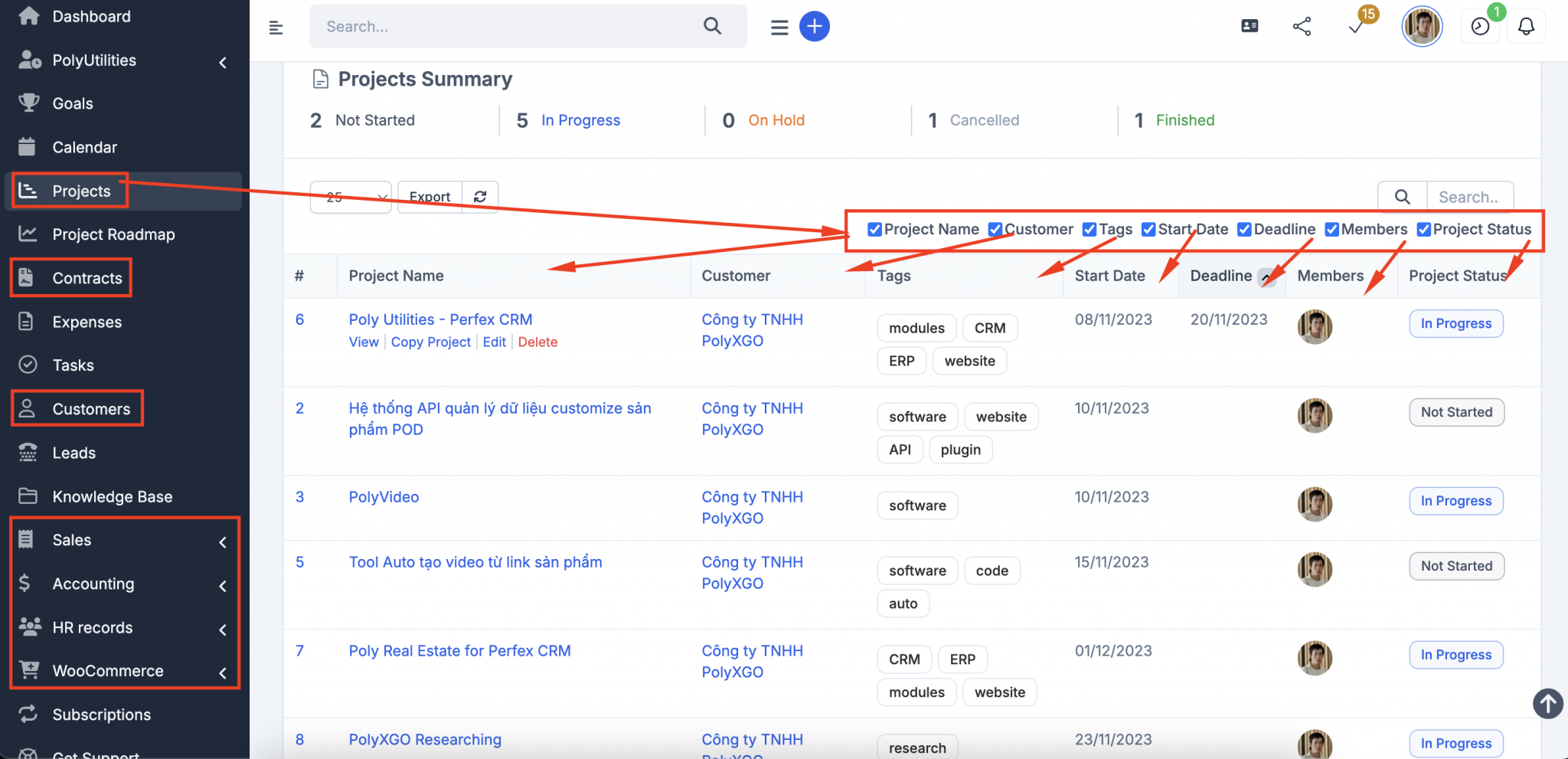Image resolution: width=1568 pixels, height=759 pixels.
Task: Click the share icon in the top bar
Action: [1302, 26]
